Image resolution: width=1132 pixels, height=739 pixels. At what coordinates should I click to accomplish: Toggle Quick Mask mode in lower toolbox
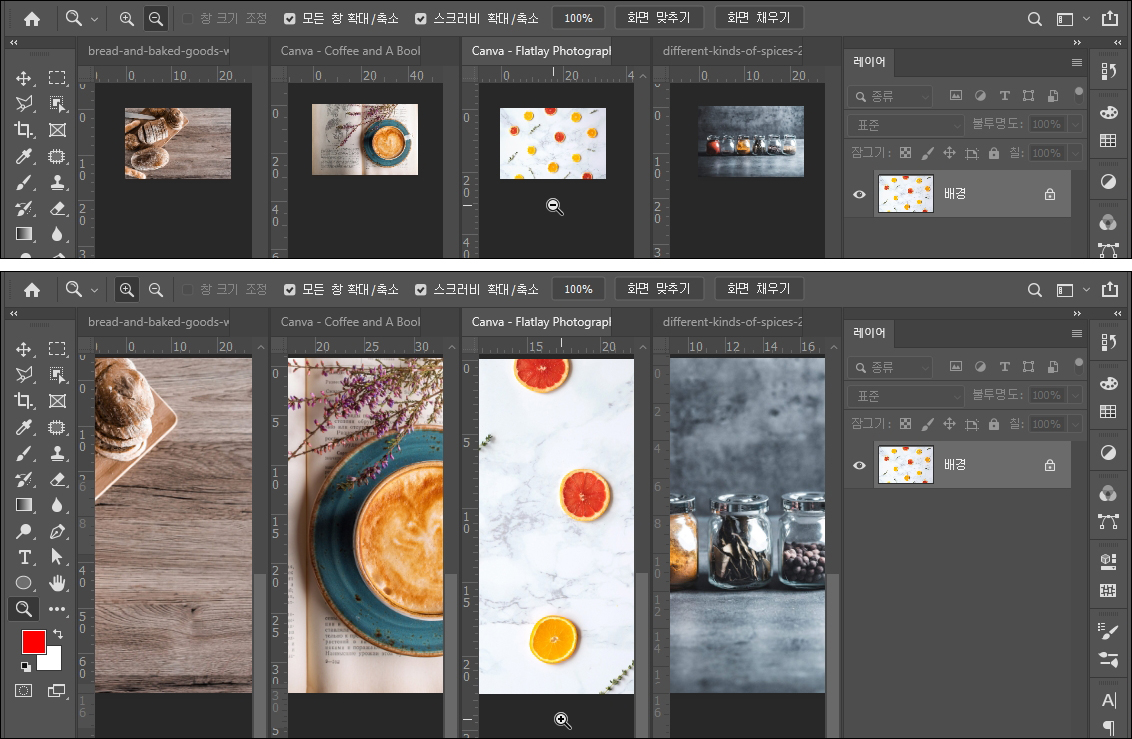[x=24, y=691]
